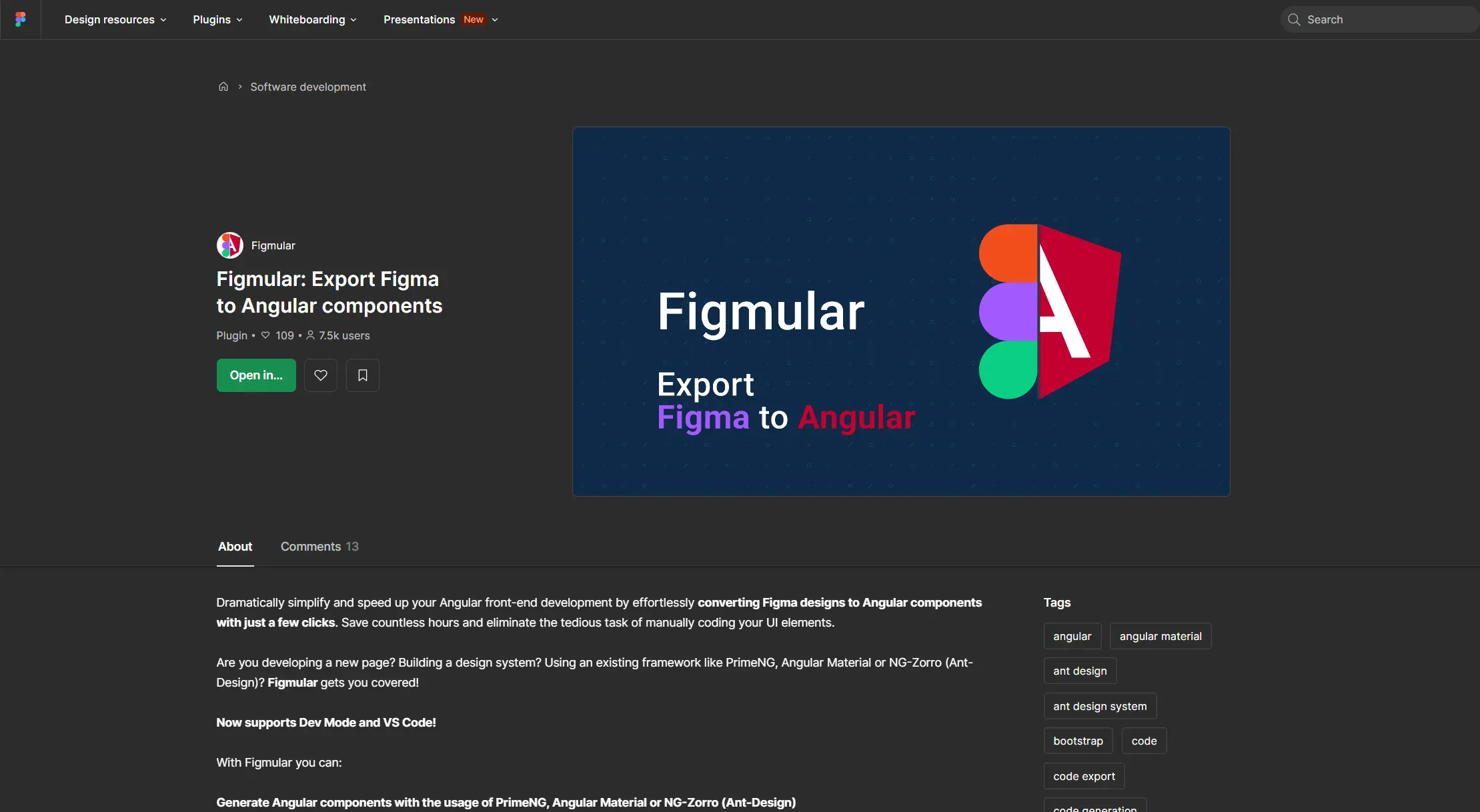Select the angular tag
This screenshot has height=812, width=1480.
click(x=1072, y=636)
